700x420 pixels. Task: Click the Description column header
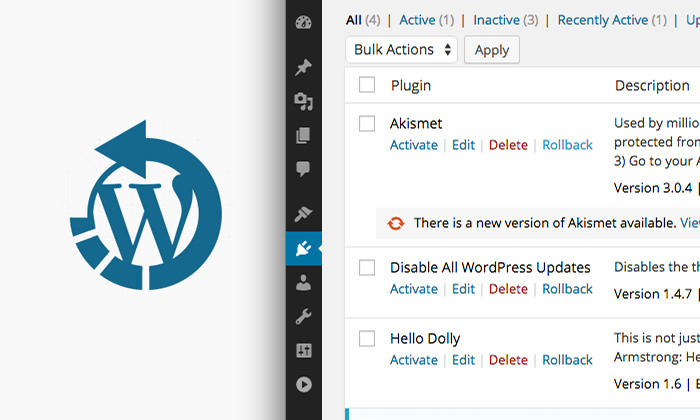(x=652, y=86)
